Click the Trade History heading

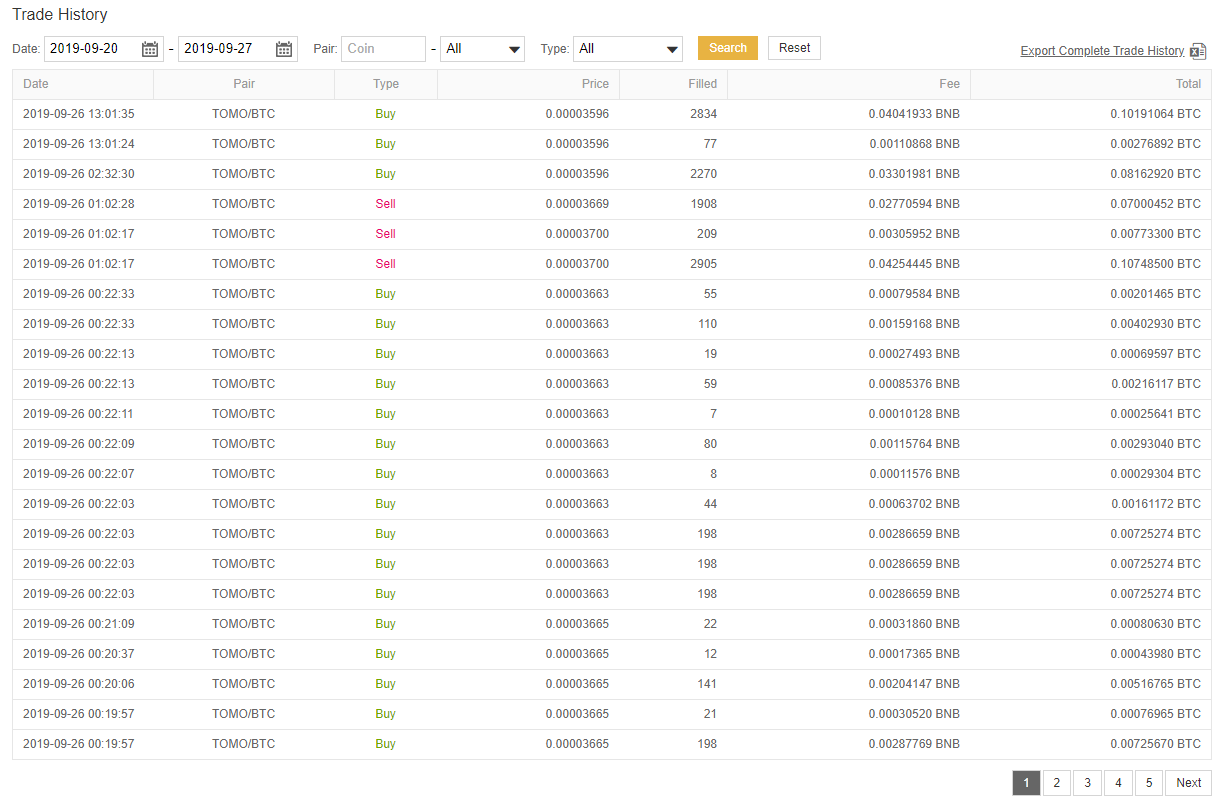tap(60, 15)
